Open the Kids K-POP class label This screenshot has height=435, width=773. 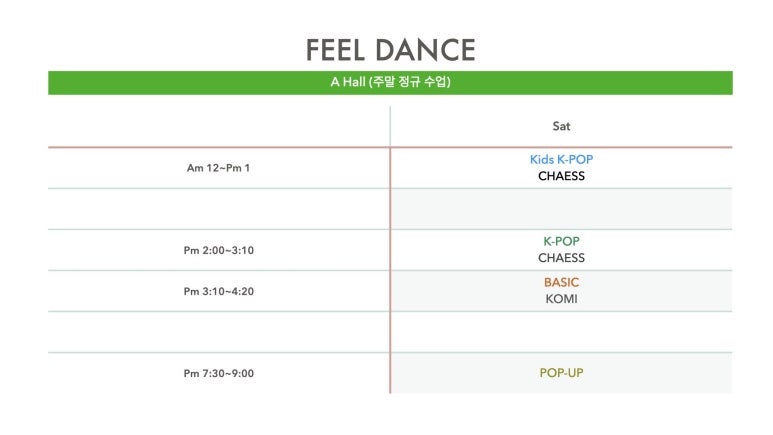tap(561, 159)
